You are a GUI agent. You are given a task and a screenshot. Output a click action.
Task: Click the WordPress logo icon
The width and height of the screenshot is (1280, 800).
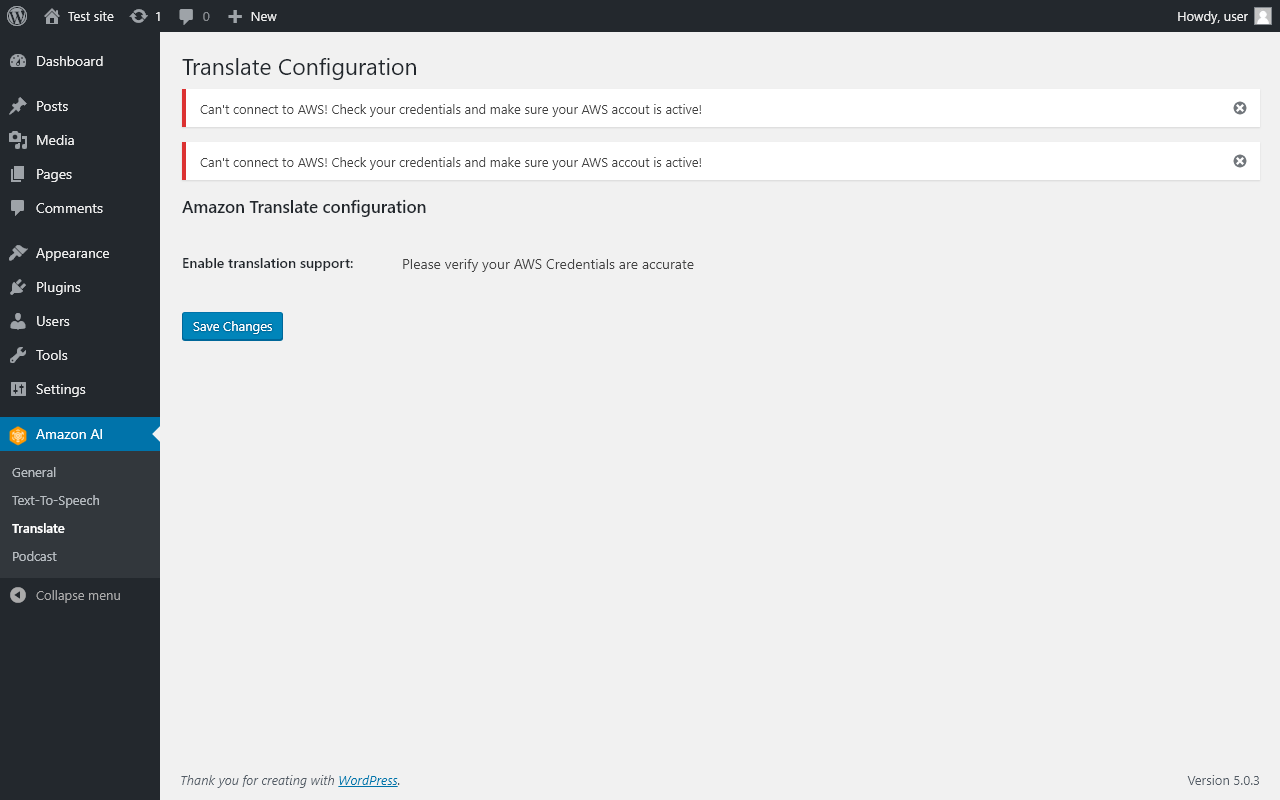[17, 16]
